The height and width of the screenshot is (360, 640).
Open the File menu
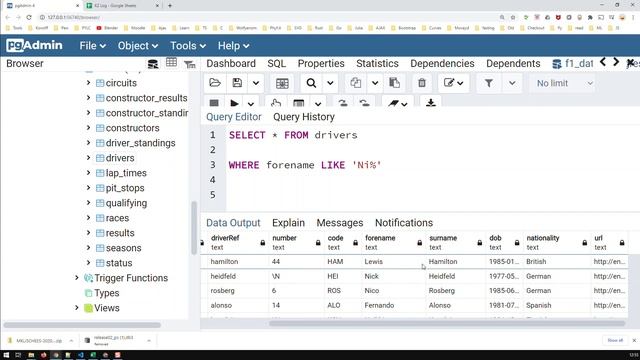92,46
